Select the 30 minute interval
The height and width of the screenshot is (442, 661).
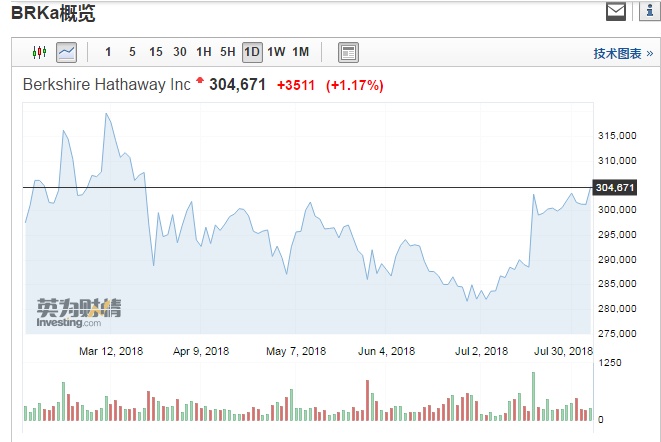(180, 52)
